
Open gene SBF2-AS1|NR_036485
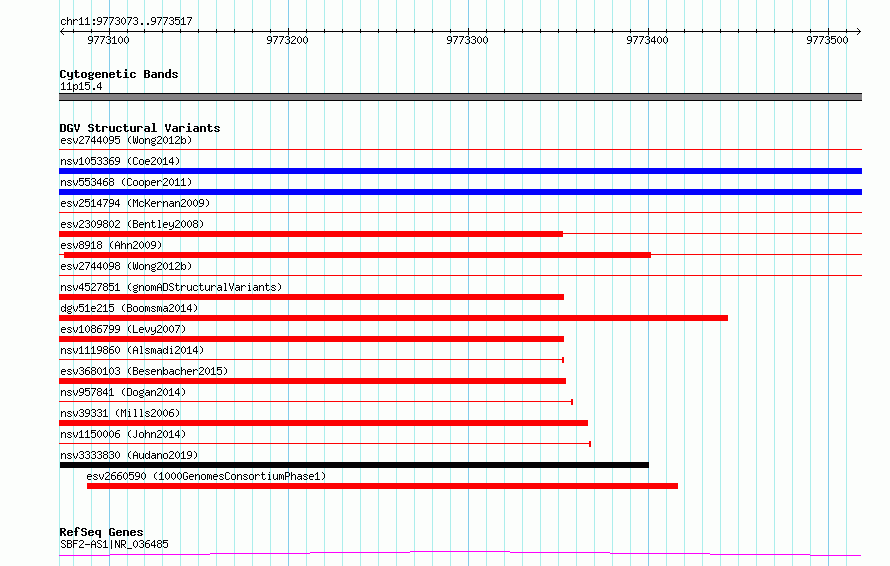coord(114,544)
